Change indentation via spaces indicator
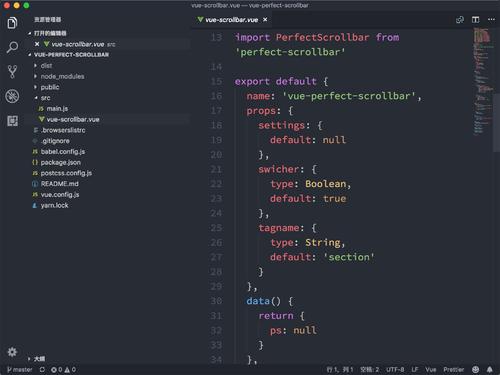The image size is (500, 375). pyautogui.click(x=369, y=369)
